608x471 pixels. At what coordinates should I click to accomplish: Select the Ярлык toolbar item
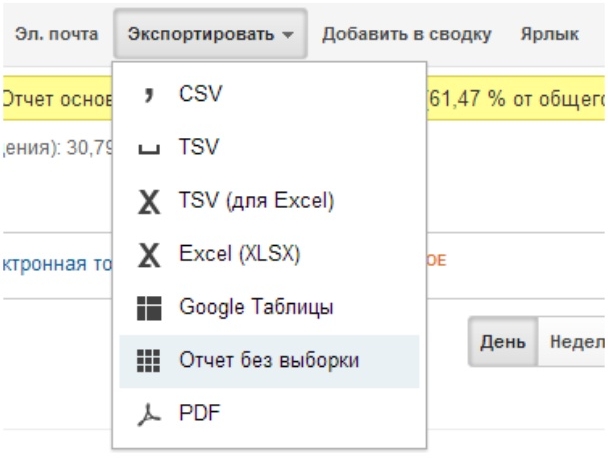[x=549, y=35]
